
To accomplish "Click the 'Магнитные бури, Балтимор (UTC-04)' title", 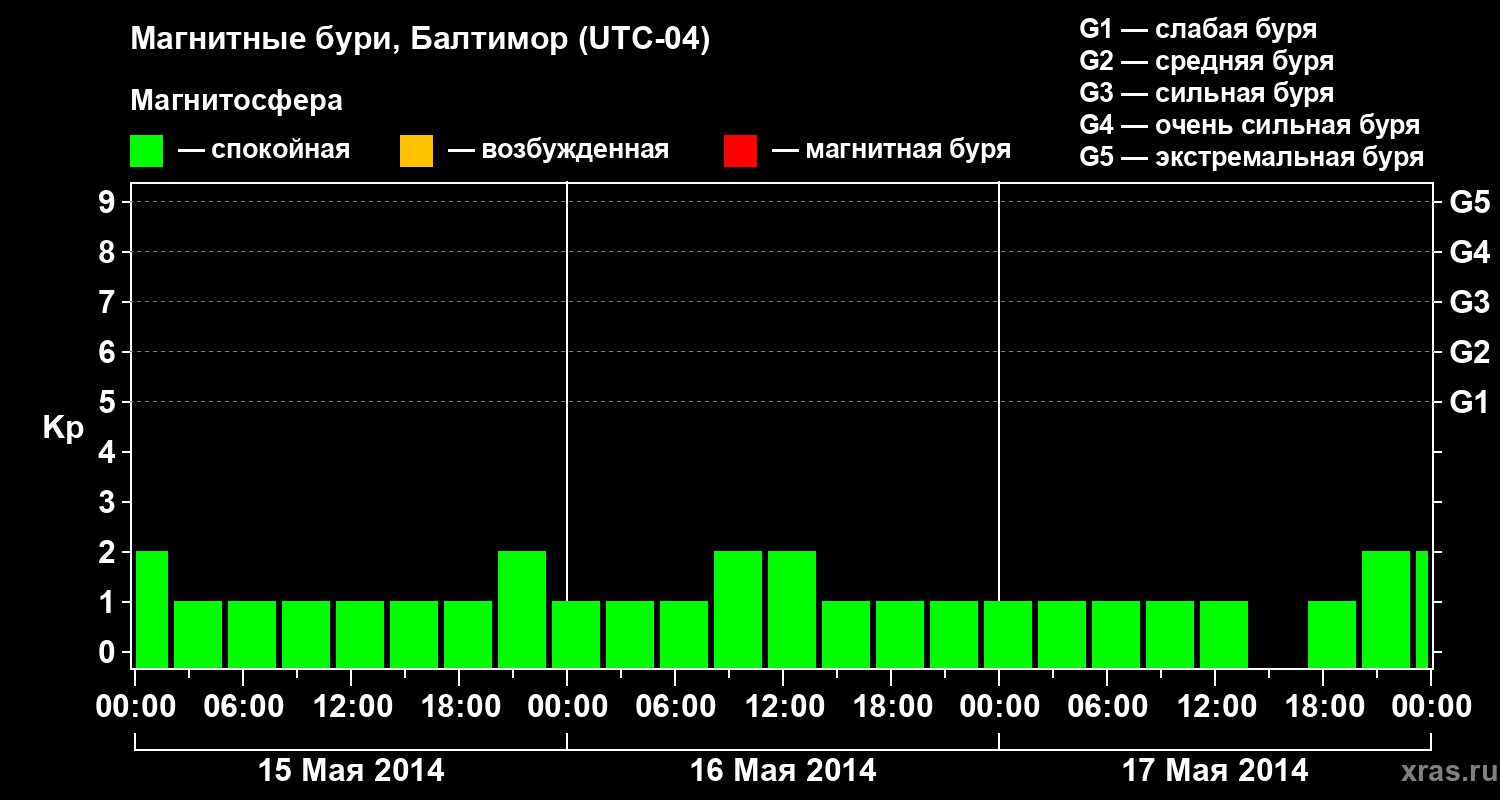I will (x=420, y=41).
